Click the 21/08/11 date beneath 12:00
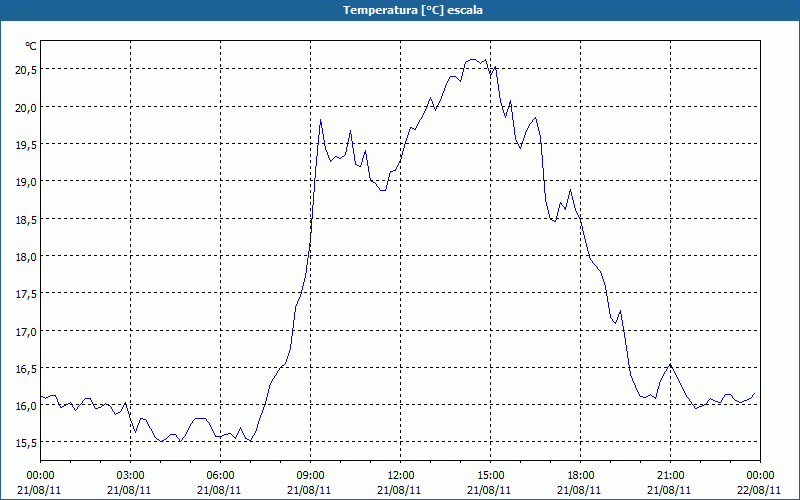The width and height of the screenshot is (800, 500). coord(401,490)
